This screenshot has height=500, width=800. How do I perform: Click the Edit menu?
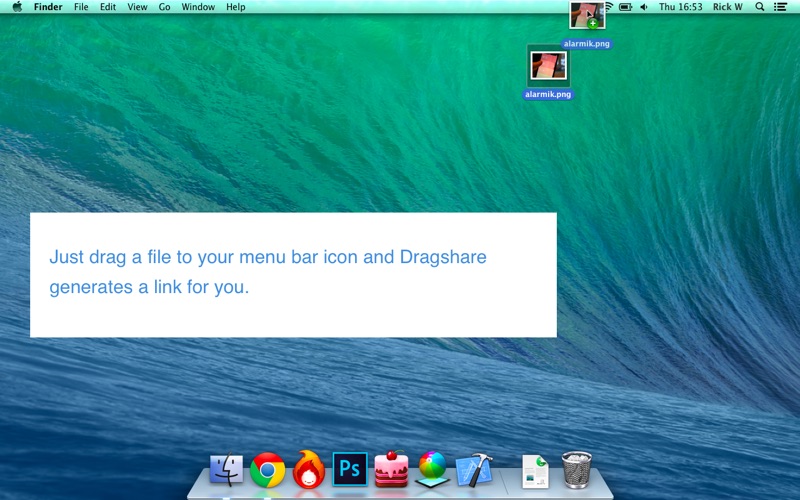pyautogui.click(x=108, y=7)
